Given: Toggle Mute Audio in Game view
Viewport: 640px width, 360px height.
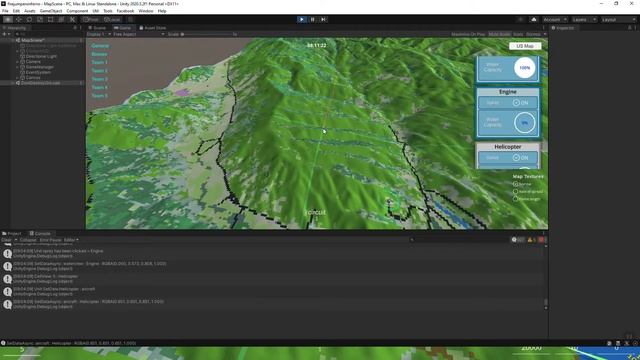Looking at the screenshot, I should (500, 34).
